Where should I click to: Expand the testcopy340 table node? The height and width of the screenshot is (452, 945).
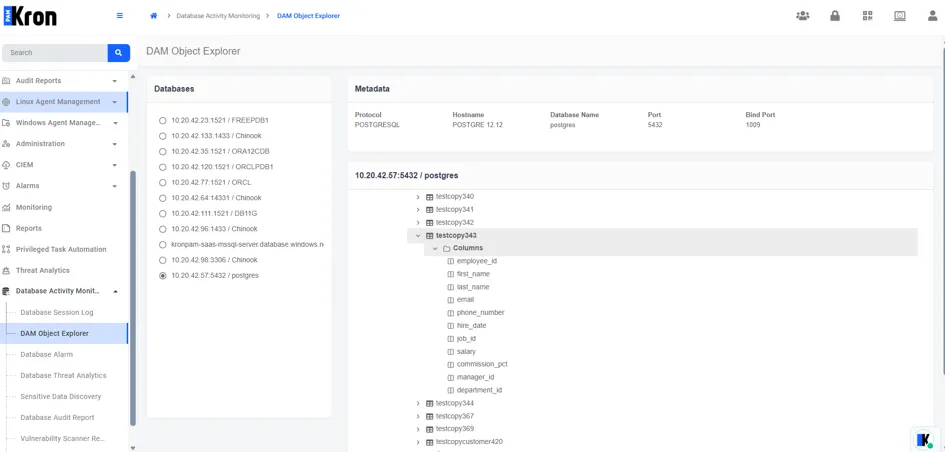pyautogui.click(x=418, y=196)
